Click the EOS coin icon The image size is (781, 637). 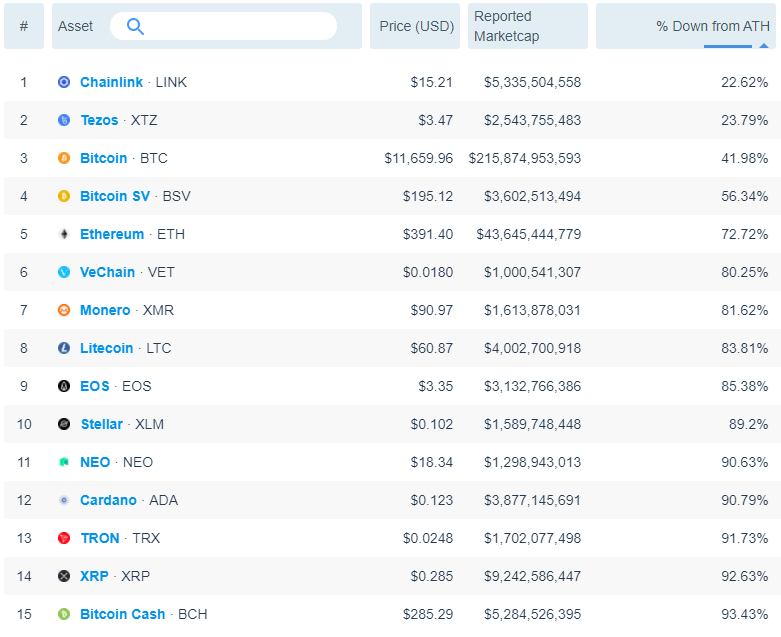64,386
